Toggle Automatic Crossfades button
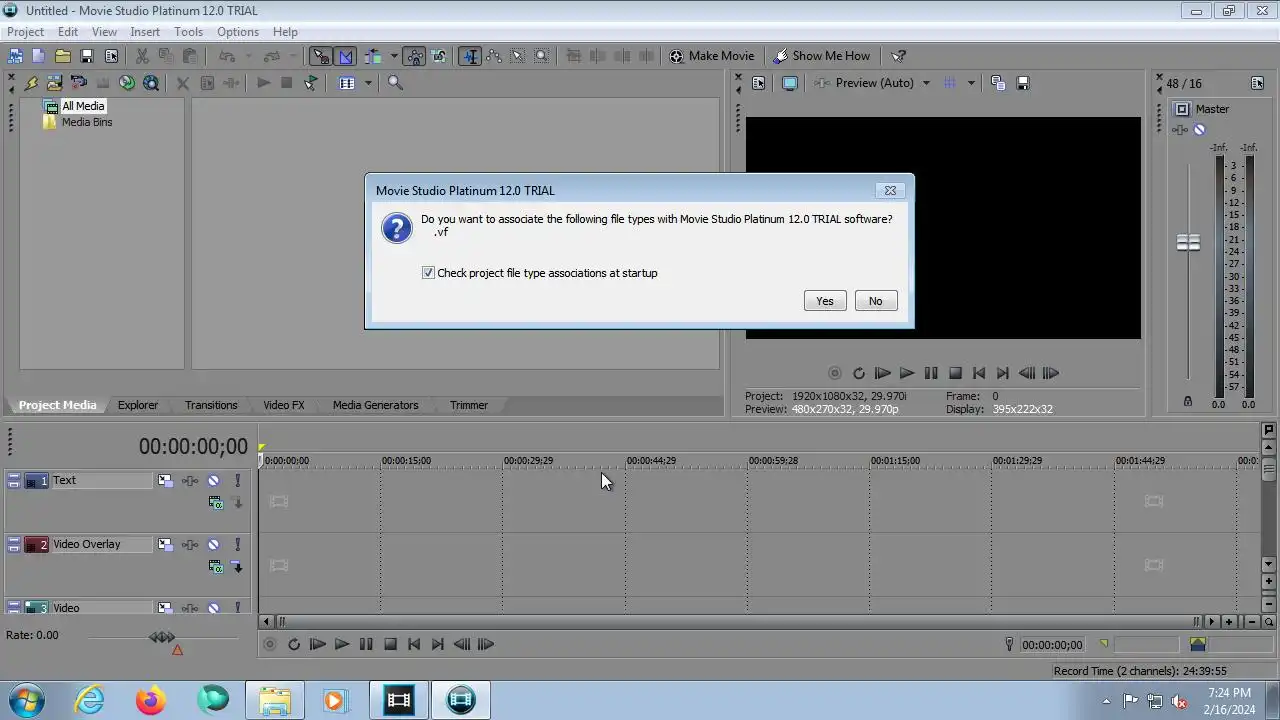This screenshot has width=1280, height=720. [x=345, y=56]
